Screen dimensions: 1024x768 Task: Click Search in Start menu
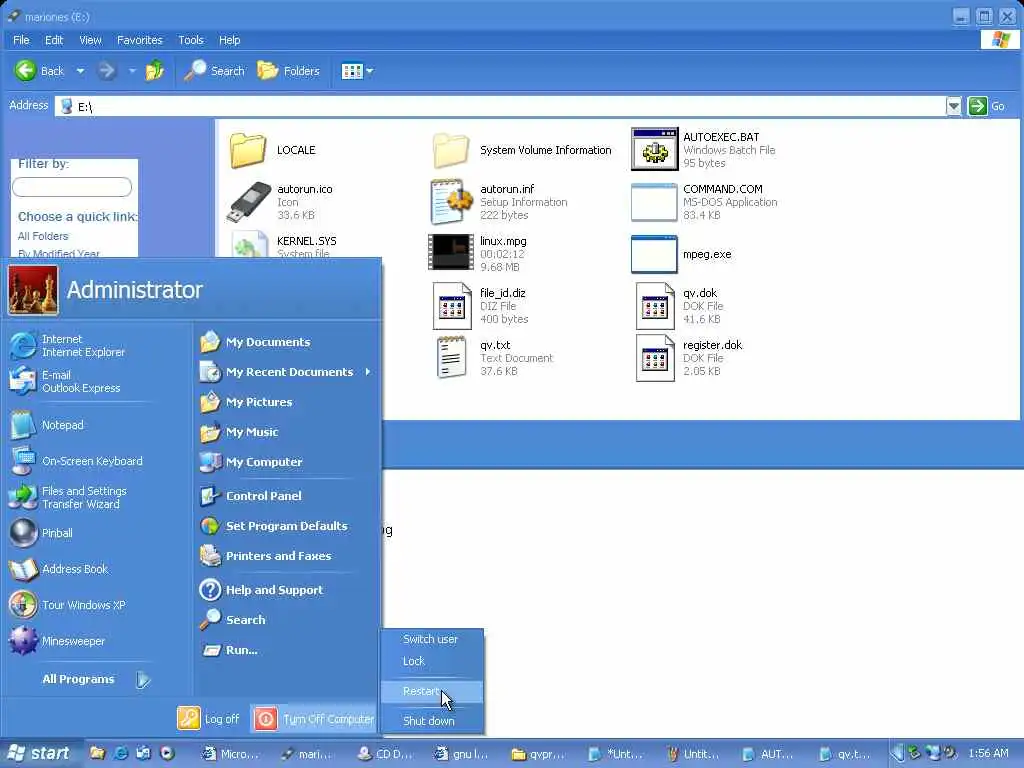pyautogui.click(x=233, y=620)
